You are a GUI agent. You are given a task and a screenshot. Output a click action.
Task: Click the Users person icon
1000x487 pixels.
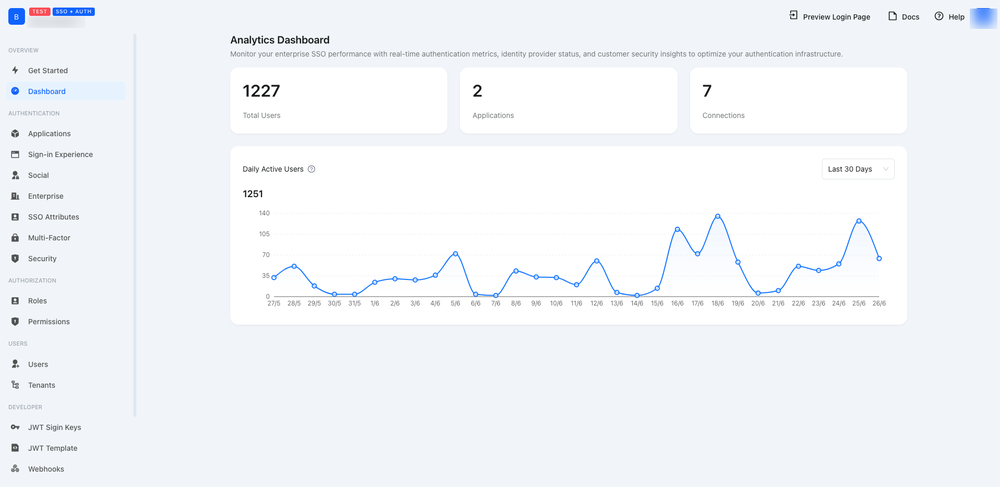pyautogui.click(x=15, y=364)
